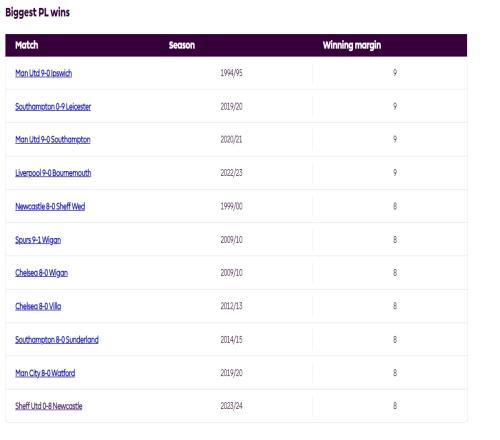500x440 pixels.
Task: Select the 2023/24 season cell
Action: point(231,406)
